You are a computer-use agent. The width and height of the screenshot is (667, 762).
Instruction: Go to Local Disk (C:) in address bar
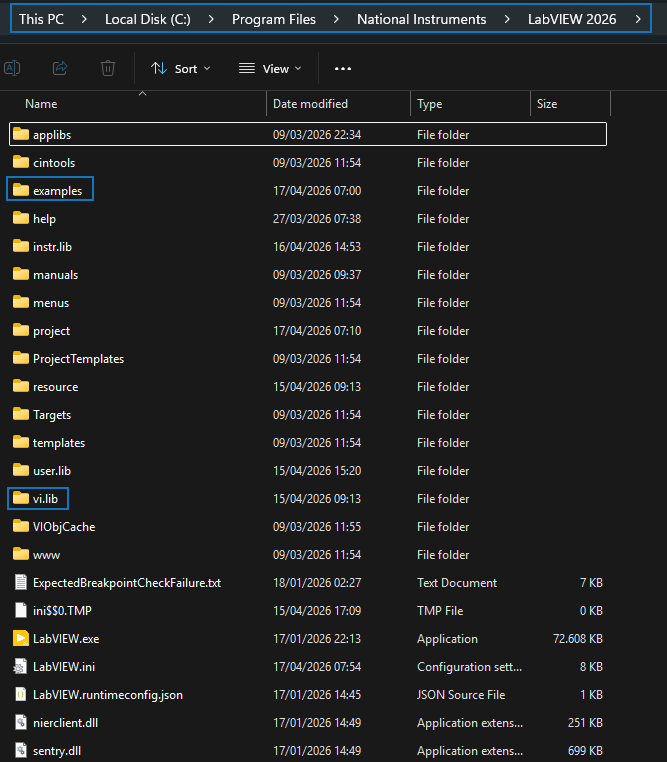(147, 19)
